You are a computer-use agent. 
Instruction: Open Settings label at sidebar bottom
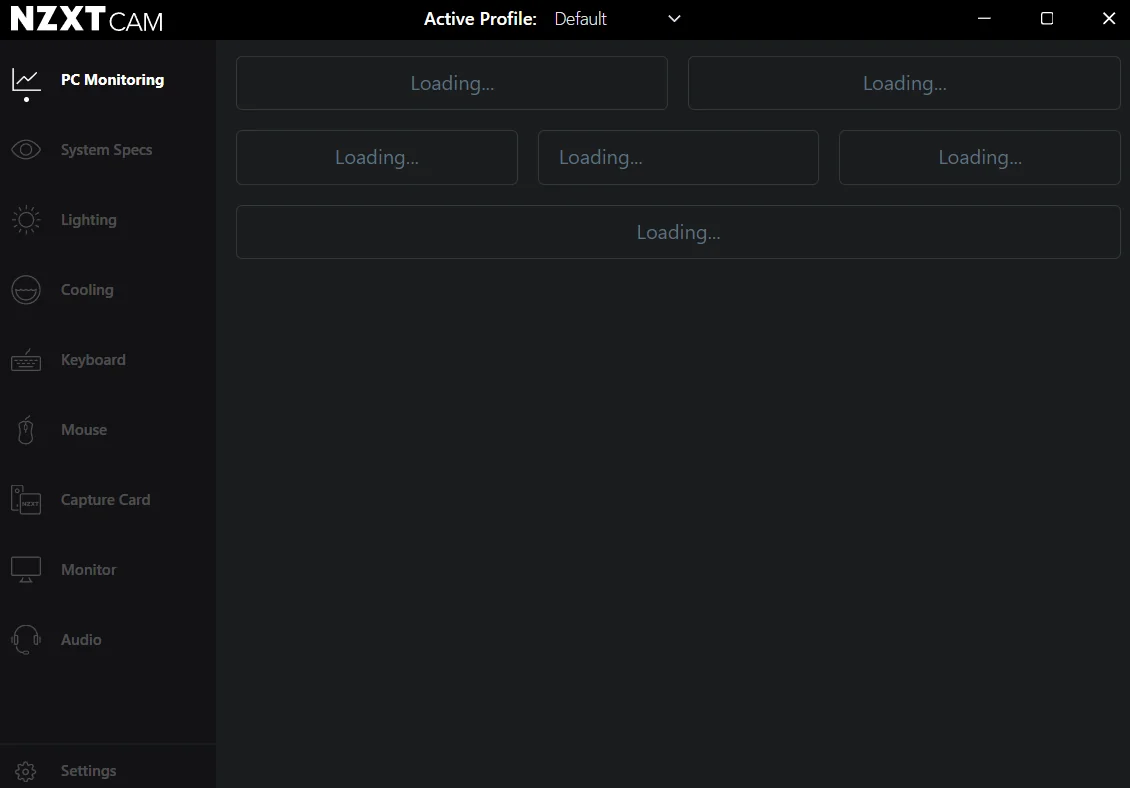pyautogui.click(x=88, y=771)
